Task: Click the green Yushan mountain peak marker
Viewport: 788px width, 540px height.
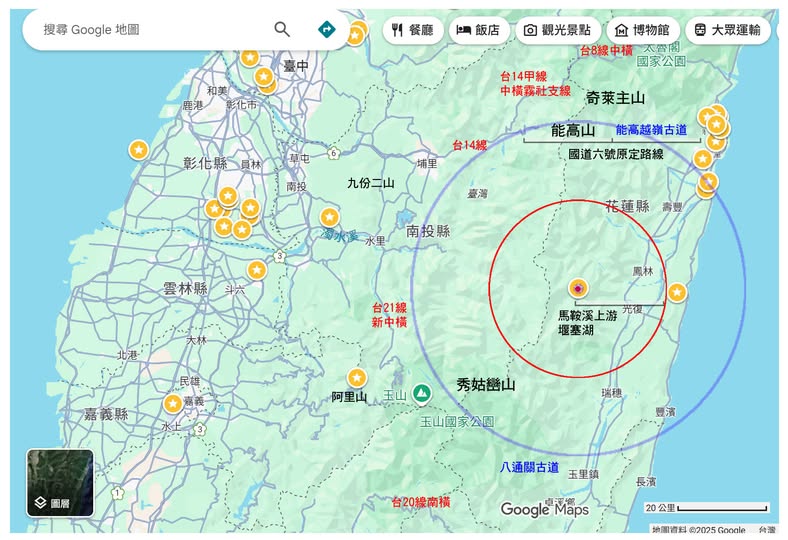Action: pos(422,394)
